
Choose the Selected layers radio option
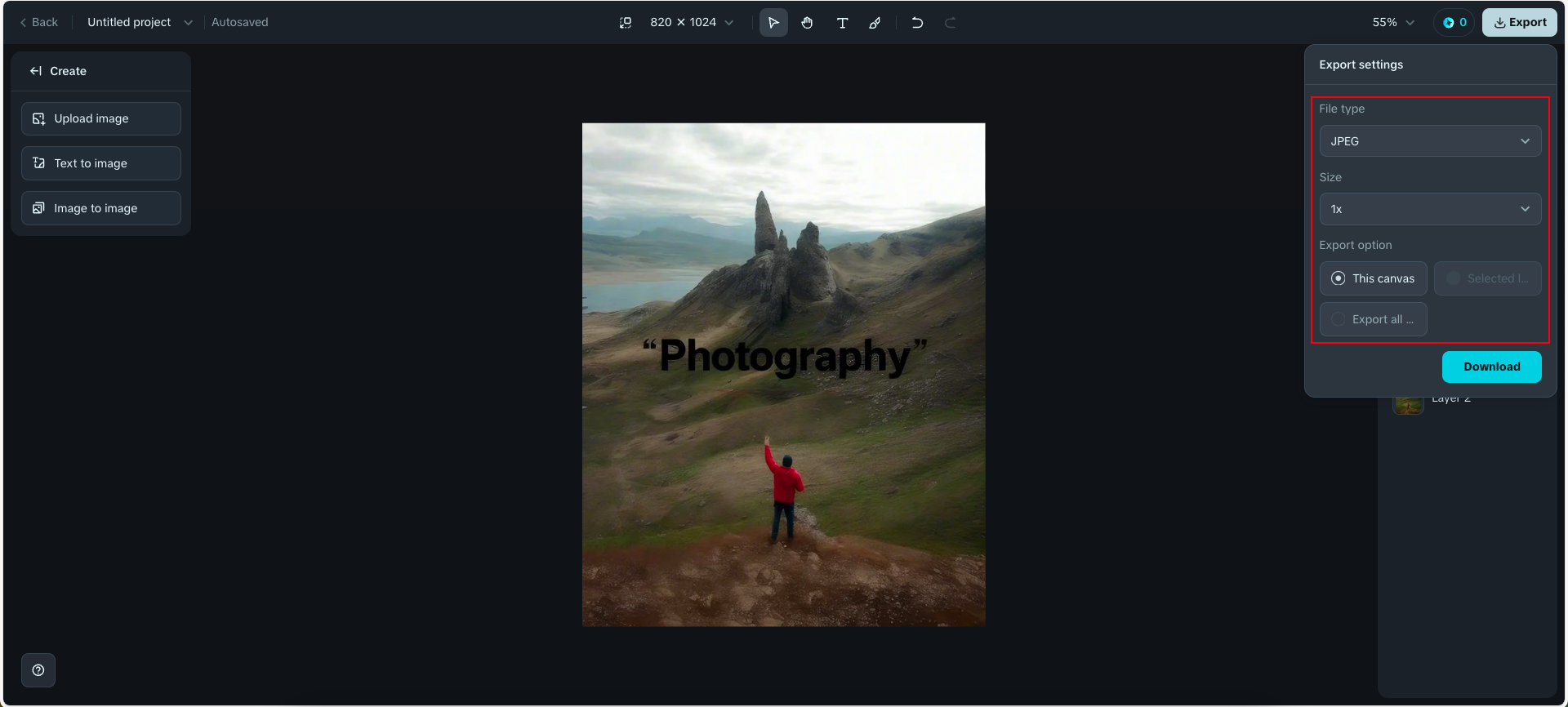point(1487,278)
